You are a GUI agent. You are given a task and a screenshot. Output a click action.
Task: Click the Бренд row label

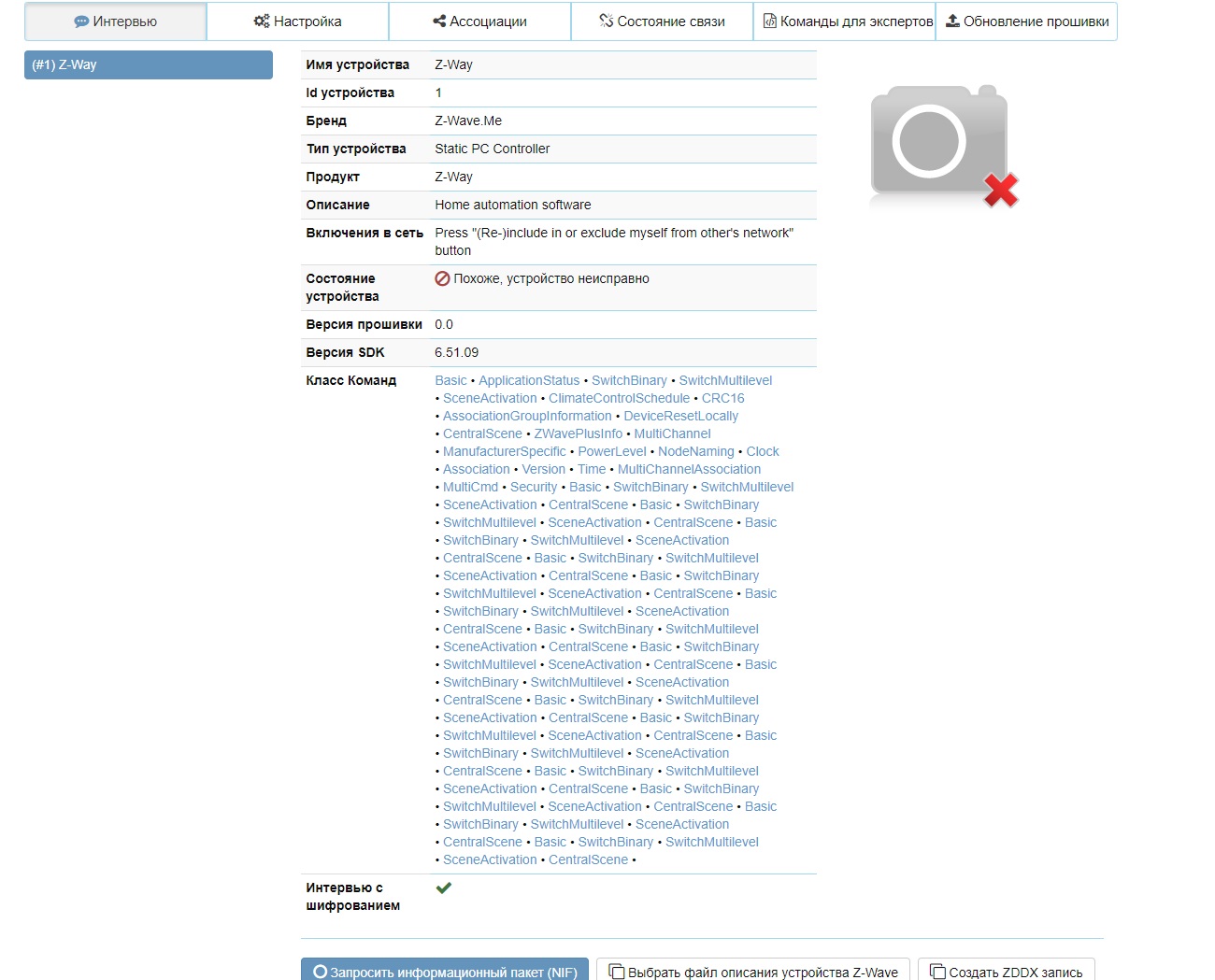326,121
